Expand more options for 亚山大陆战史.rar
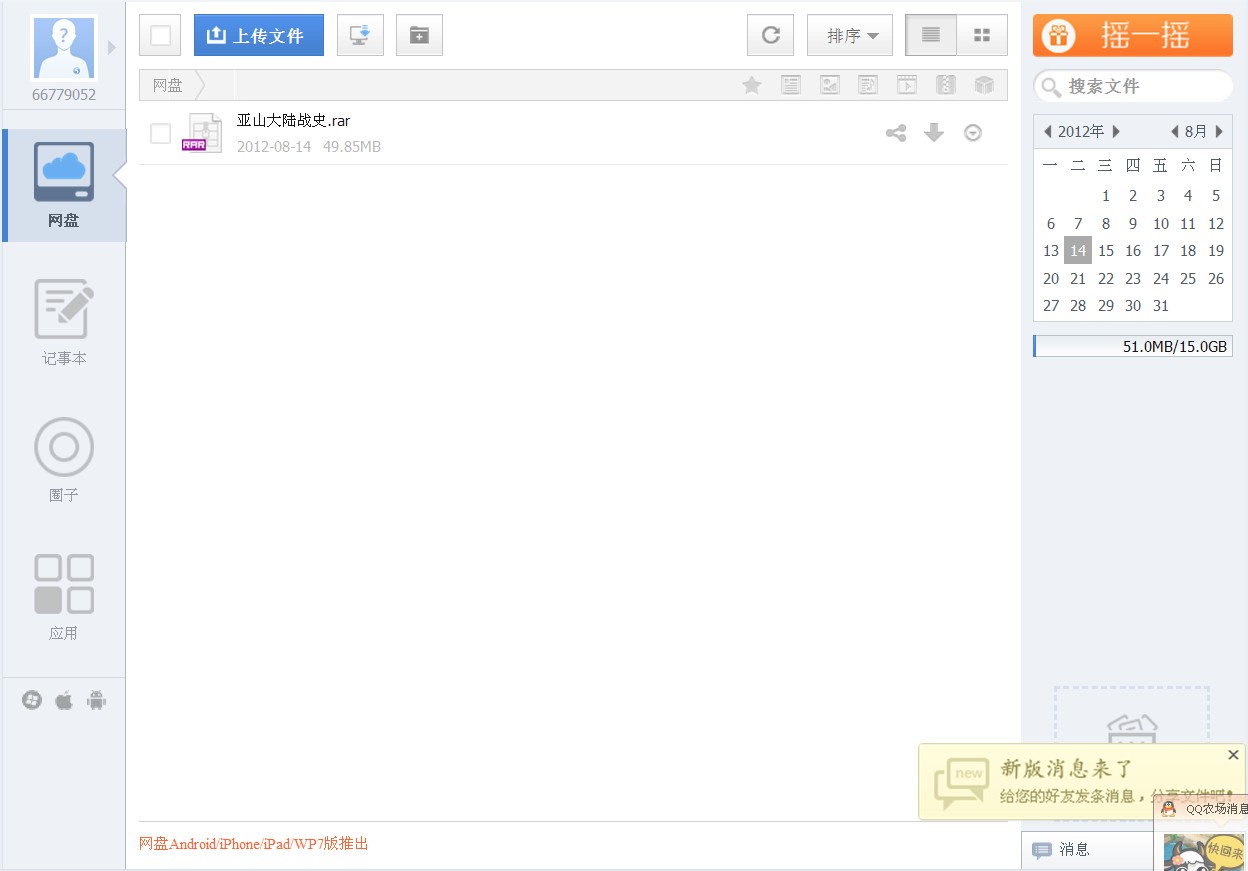Viewport: 1248px width, 871px height. coord(973,133)
